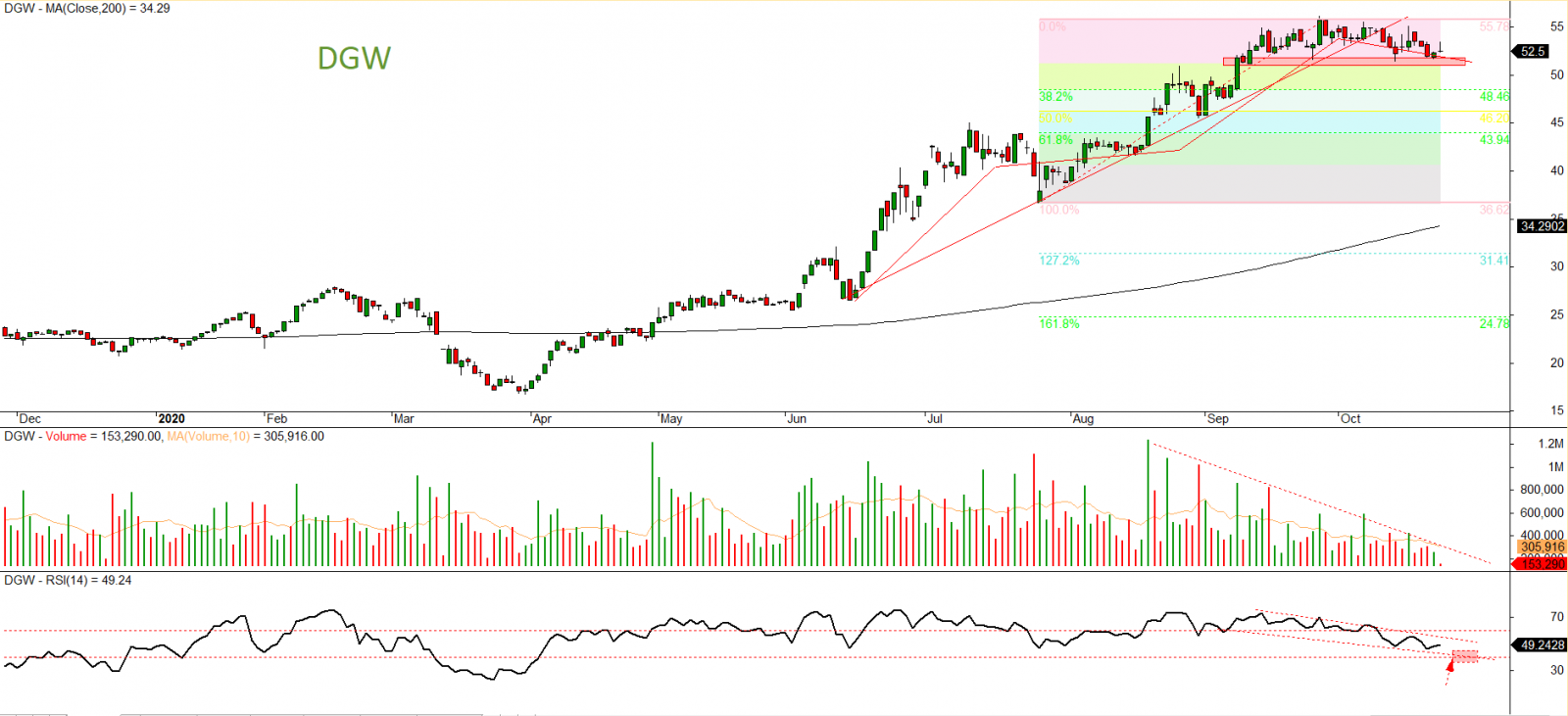Viewport: 1568px width, 716px height.
Task: Click the 15 price axis value
Action: 1557,410
